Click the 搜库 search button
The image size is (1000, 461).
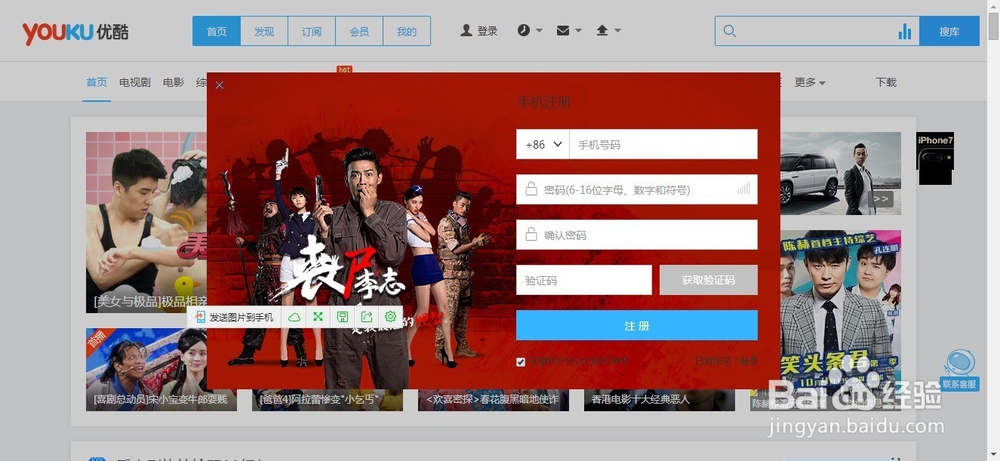coord(949,31)
